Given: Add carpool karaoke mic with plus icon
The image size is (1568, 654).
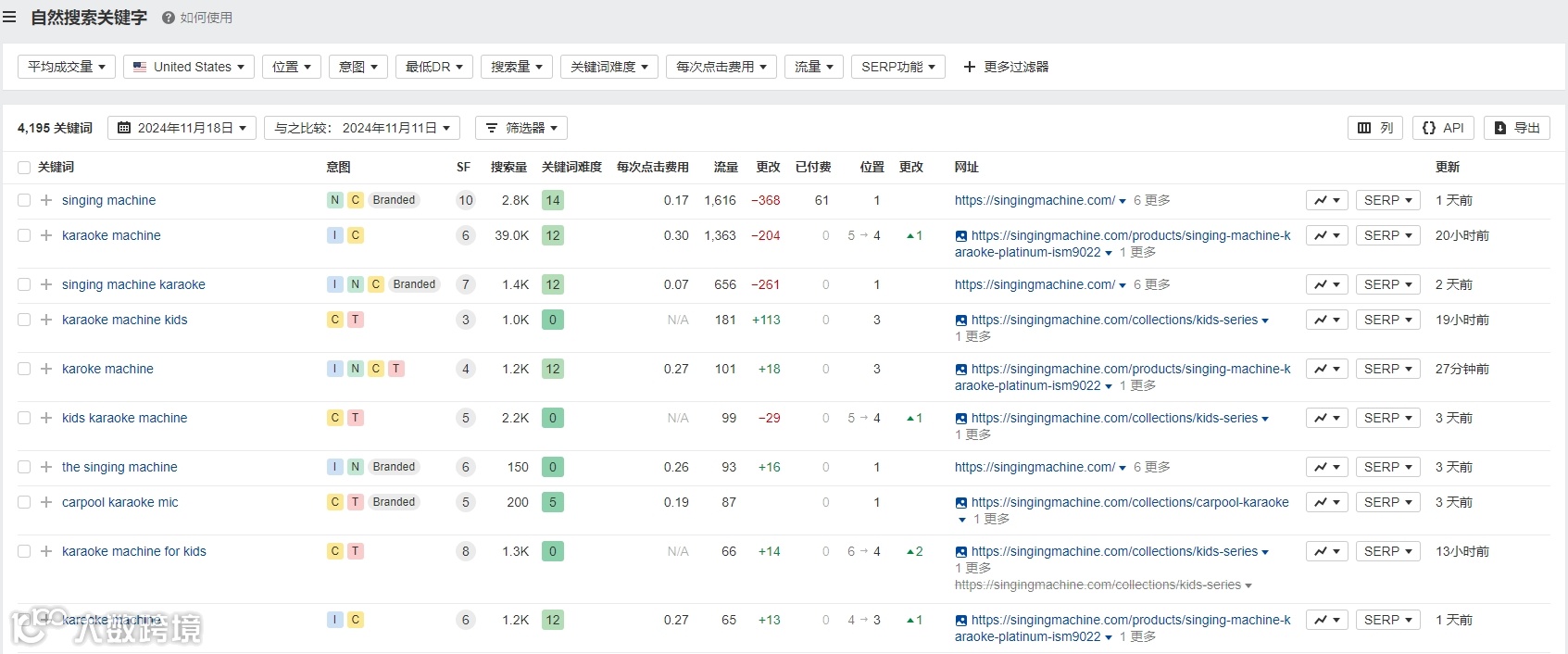Looking at the screenshot, I should (x=46, y=502).
